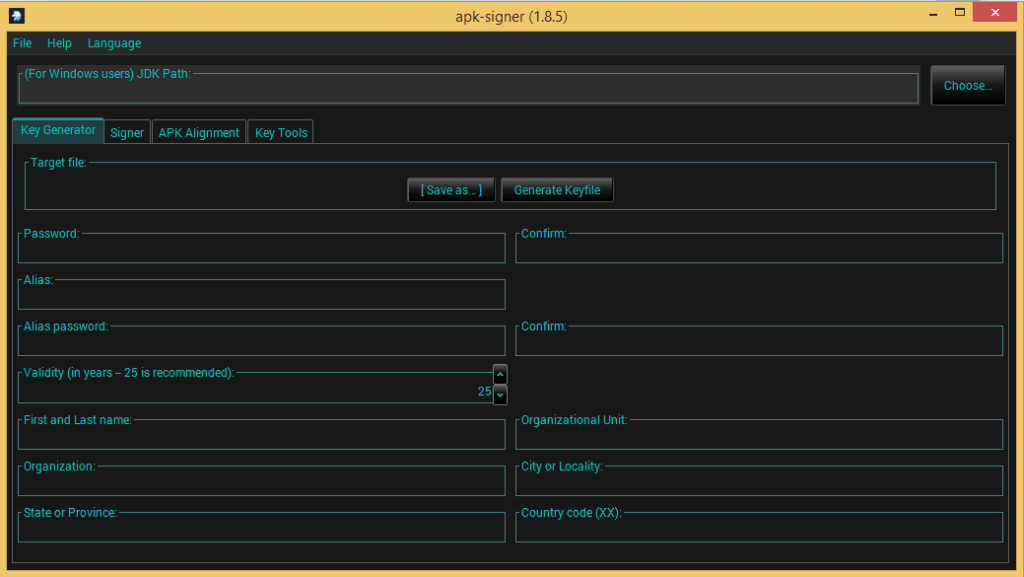Select the Alias password field
1024x577 pixels.
point(261,342)
